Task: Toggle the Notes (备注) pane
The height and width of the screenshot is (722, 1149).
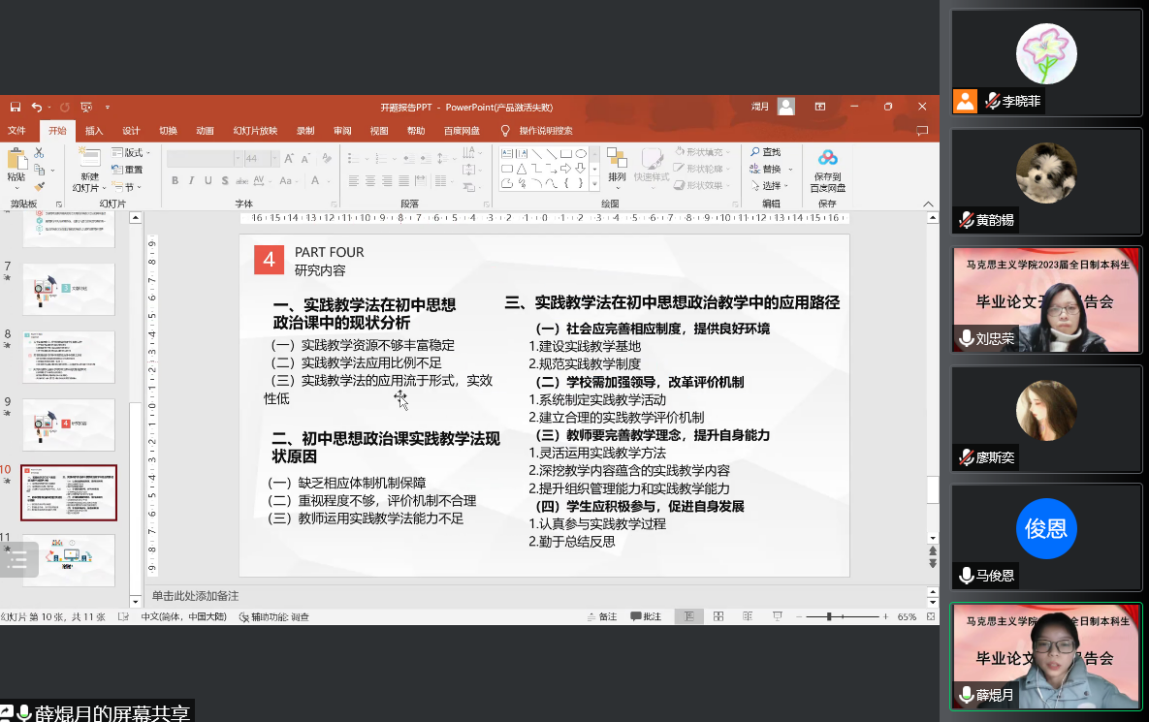Action: pos(602,617)
